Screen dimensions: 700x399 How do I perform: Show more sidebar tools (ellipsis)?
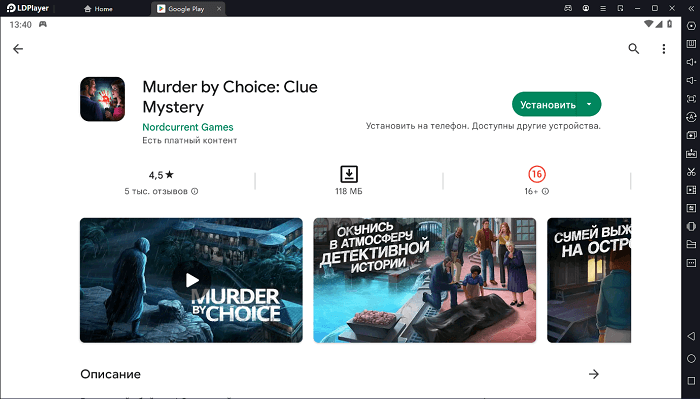(x=691, y=263)
